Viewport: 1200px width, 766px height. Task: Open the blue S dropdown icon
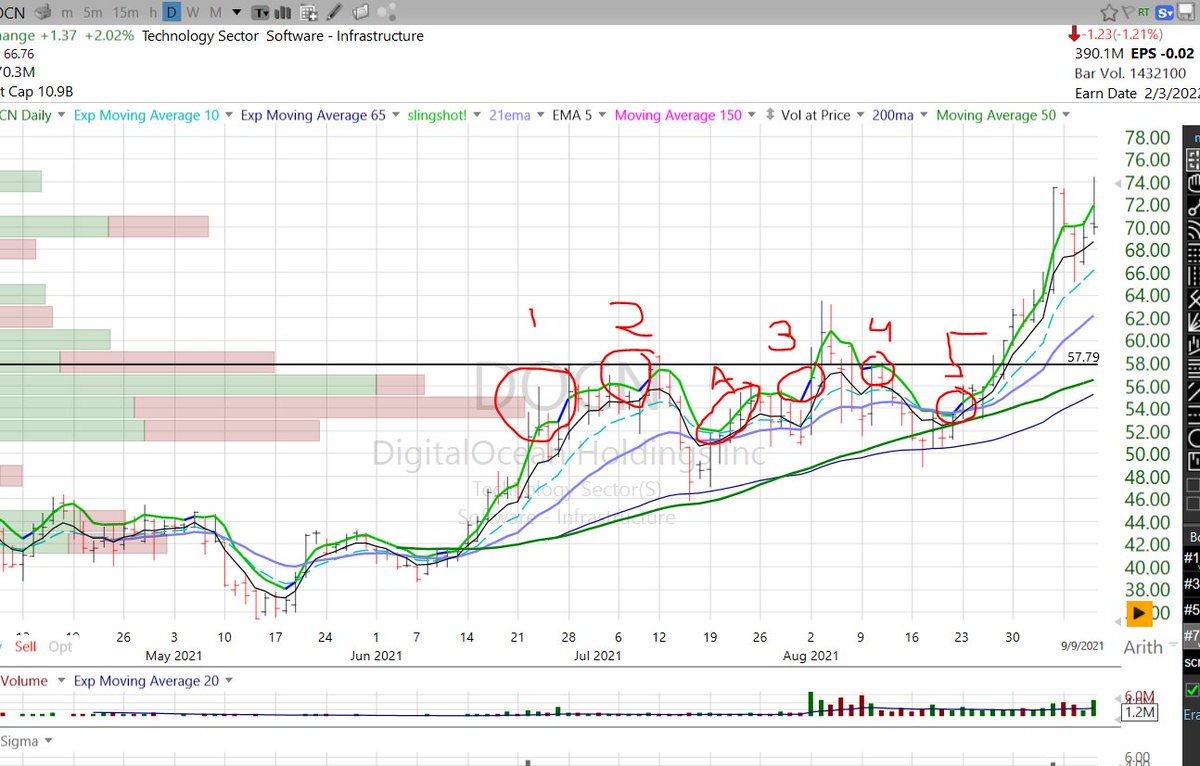(x=1164, y=13)
